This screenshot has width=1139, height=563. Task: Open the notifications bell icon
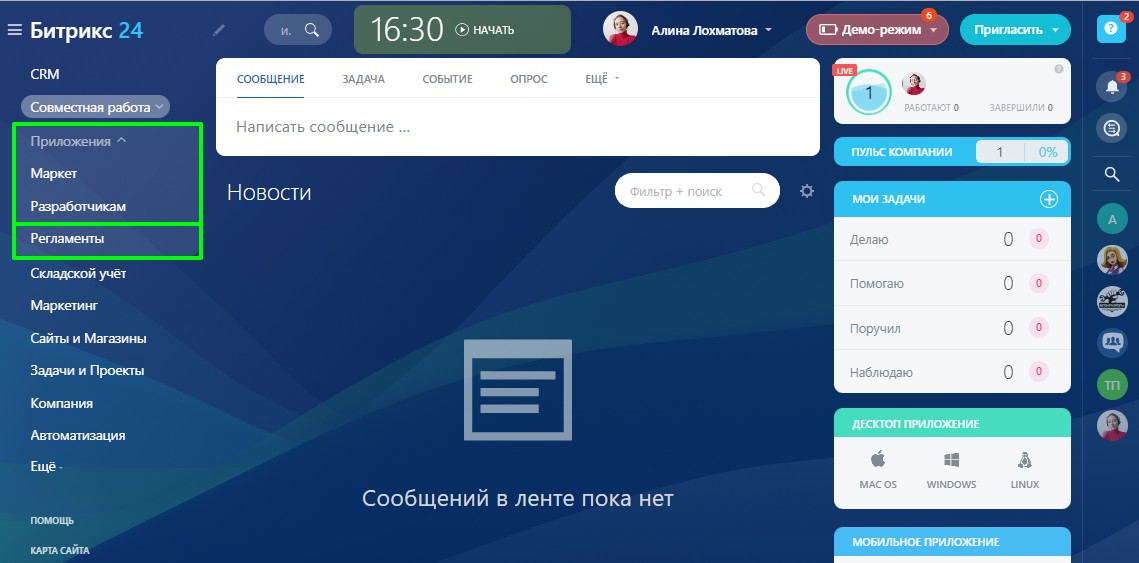(x=1111, y=86)
